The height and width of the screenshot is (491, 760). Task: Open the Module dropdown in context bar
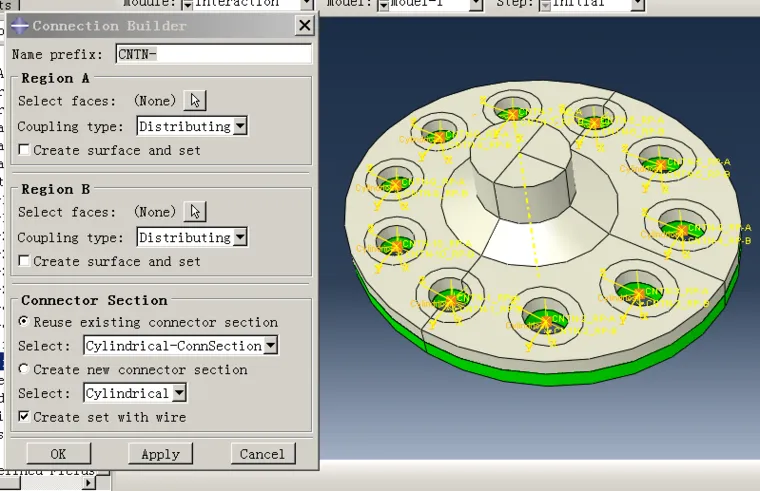click(247, 4)
